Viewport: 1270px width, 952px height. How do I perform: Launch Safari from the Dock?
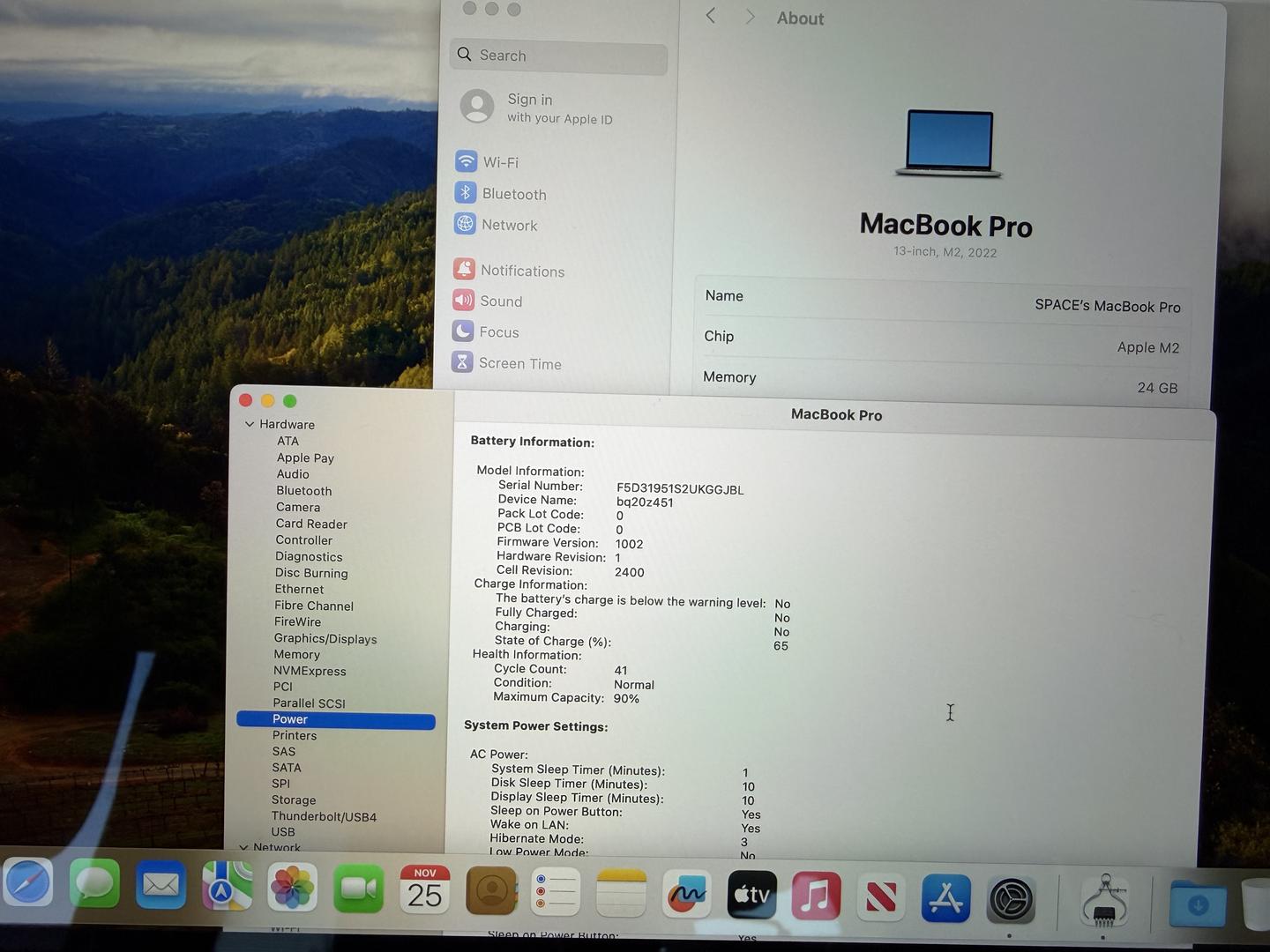[27, 884]
